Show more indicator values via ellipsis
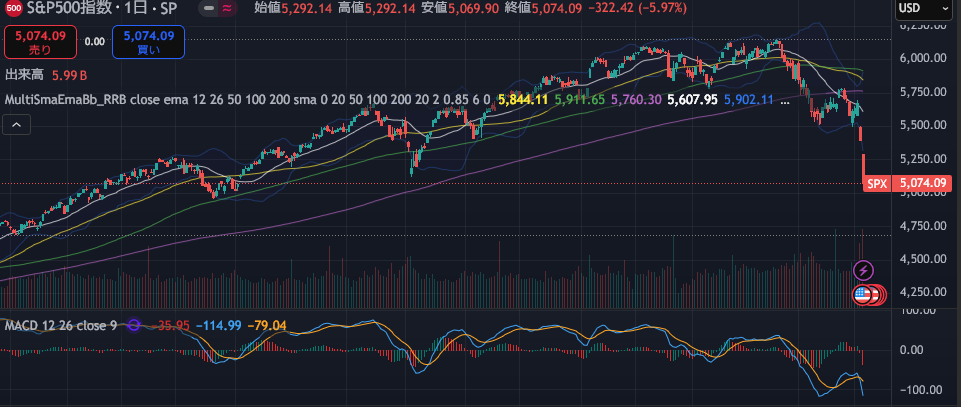 coord(785,101)
